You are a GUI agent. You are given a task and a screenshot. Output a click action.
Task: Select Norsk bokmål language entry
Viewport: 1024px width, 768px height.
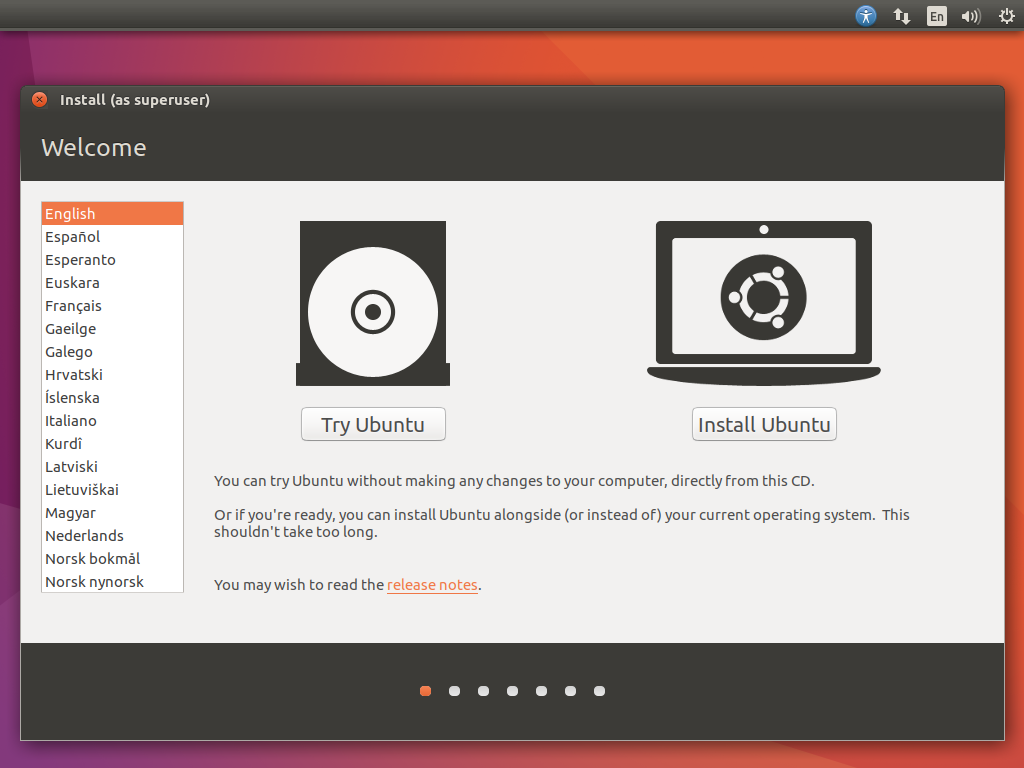[92, 559]
